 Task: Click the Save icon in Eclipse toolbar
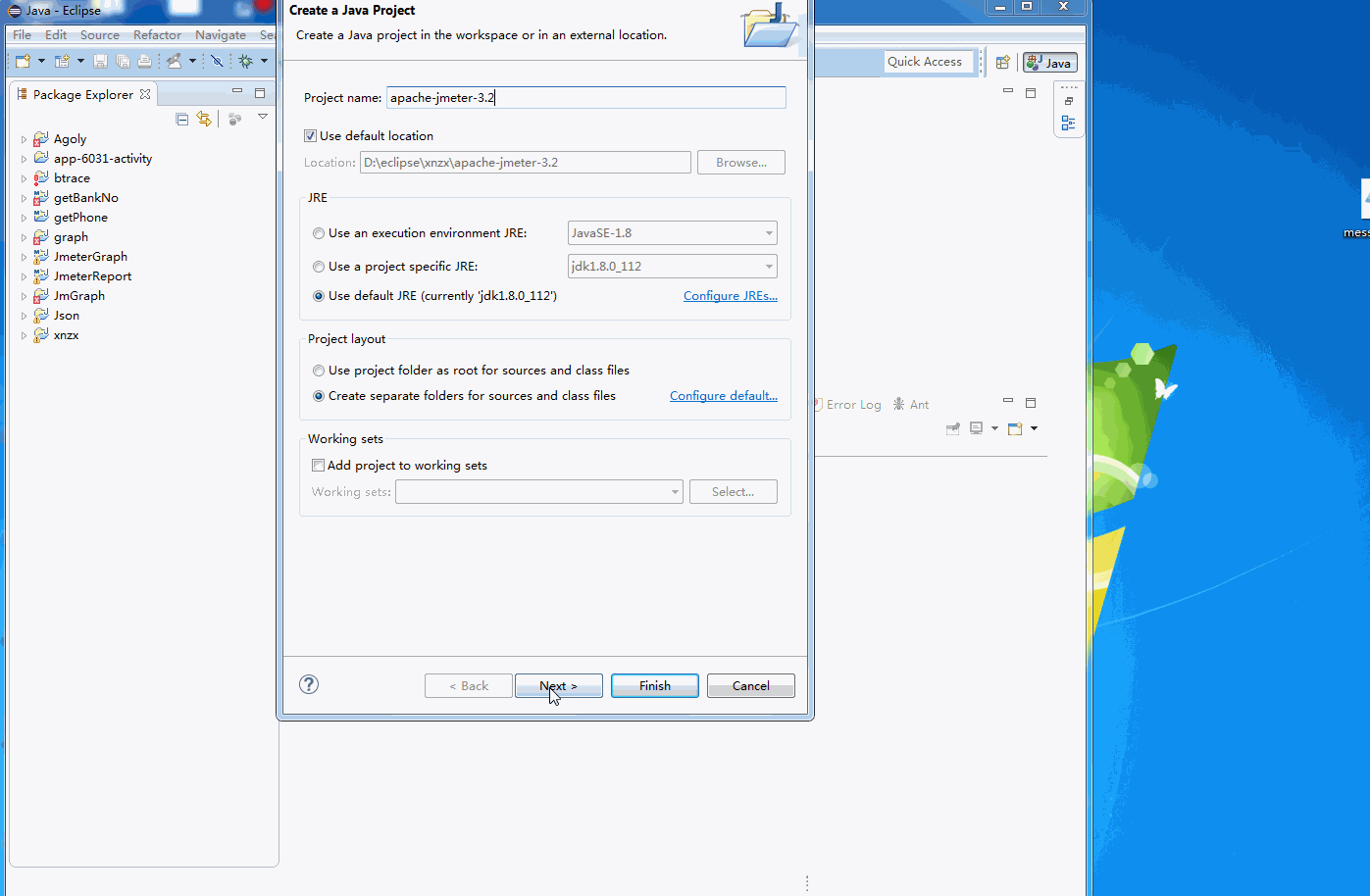100,61
